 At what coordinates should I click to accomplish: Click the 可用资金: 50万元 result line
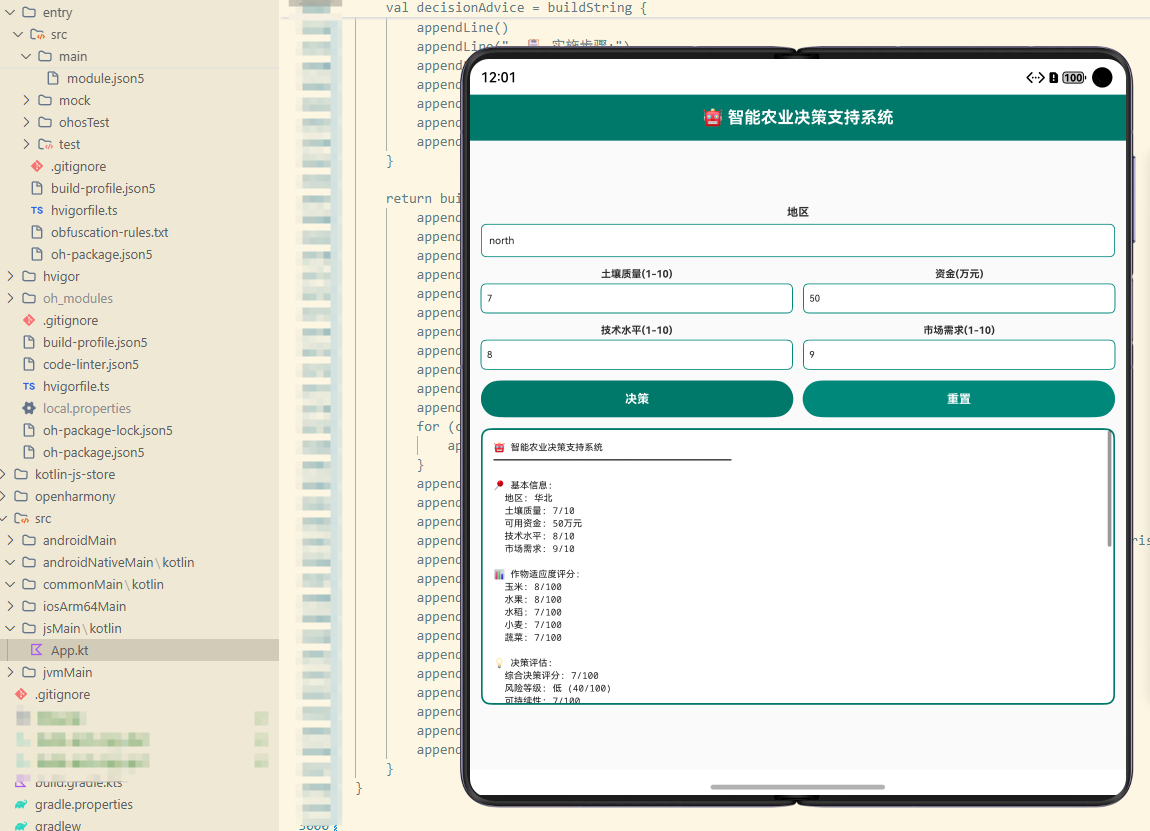(543, 523)
